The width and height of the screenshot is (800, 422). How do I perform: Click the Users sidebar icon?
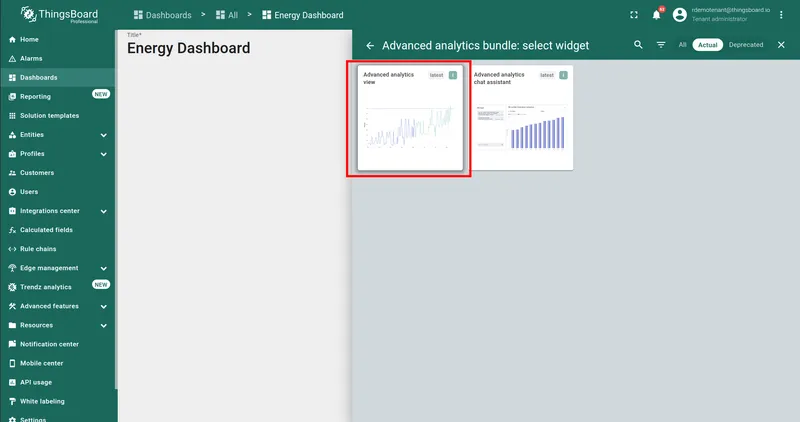[x=12, y=192]
